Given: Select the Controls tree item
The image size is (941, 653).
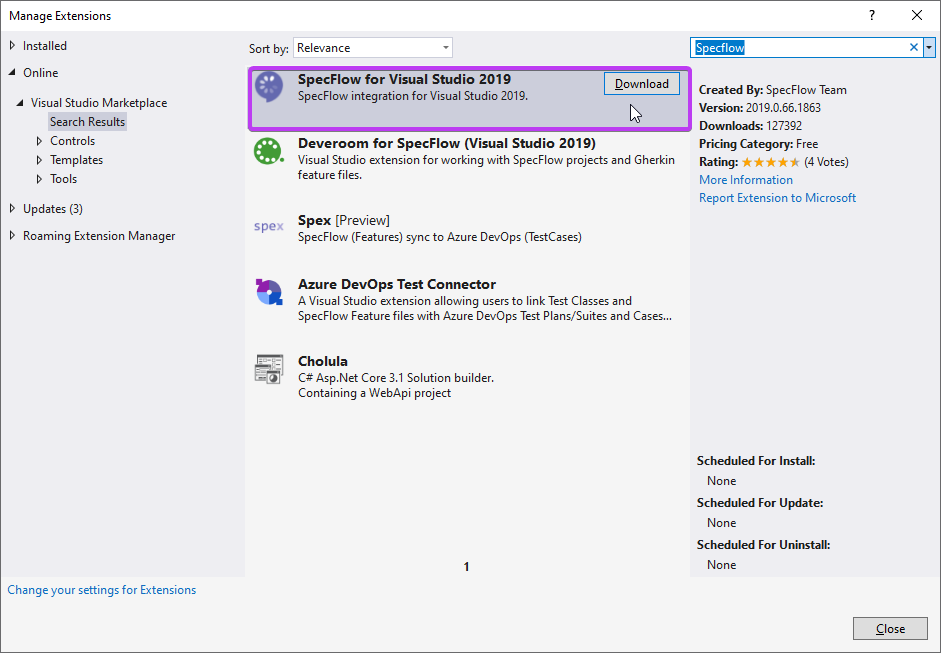Looking at the screenshot, I should [73, 141].
